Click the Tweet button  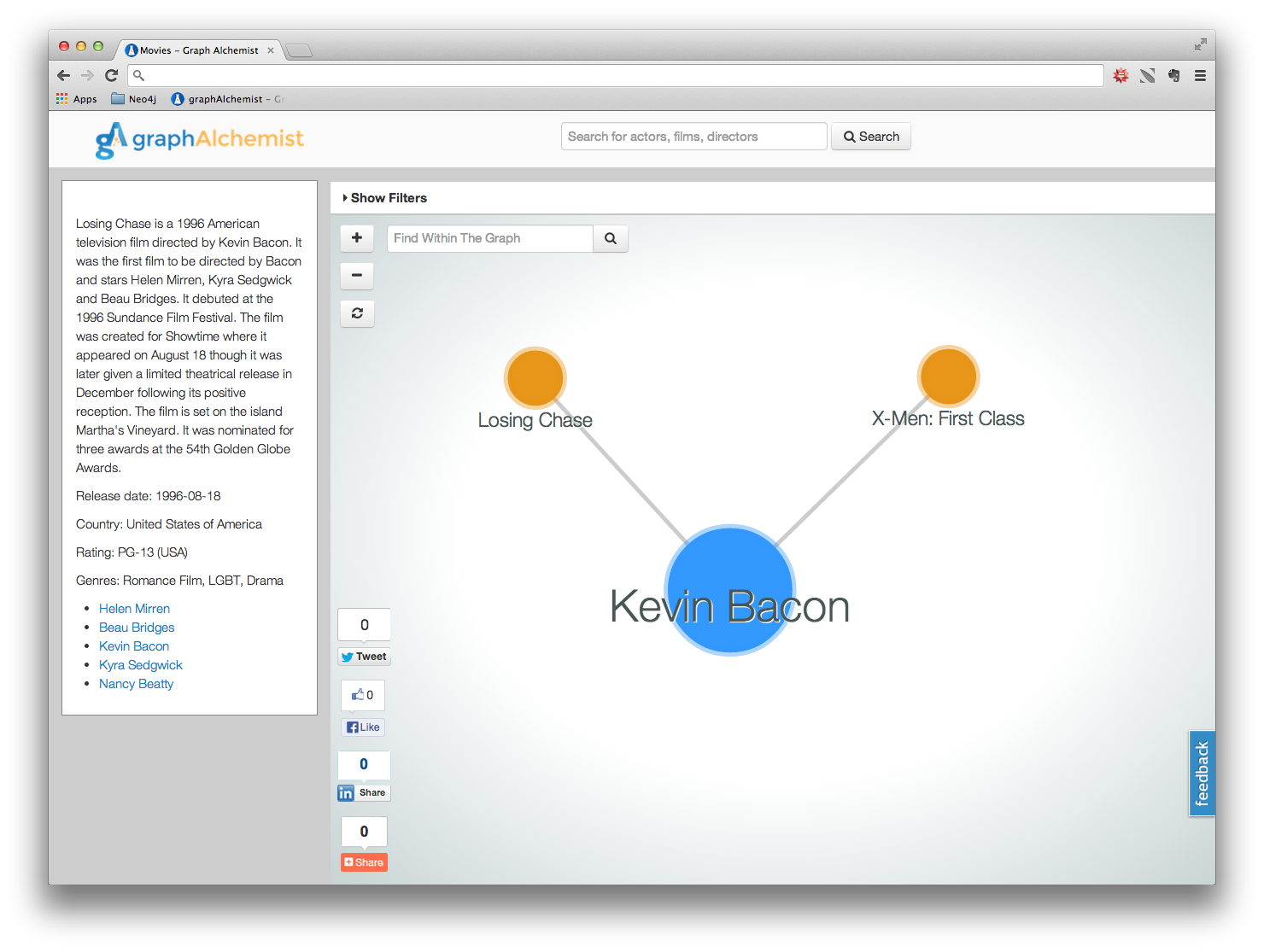point(365,657)
